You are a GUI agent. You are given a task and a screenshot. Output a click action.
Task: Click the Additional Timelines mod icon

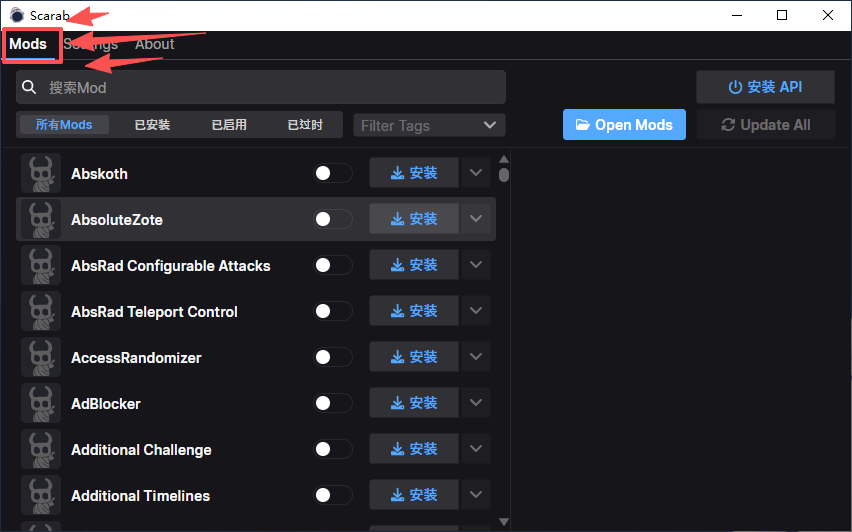coord(41,495)
